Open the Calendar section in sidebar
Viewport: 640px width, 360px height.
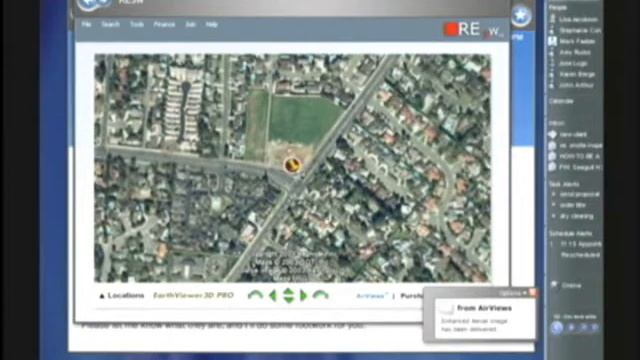[561, 101]
